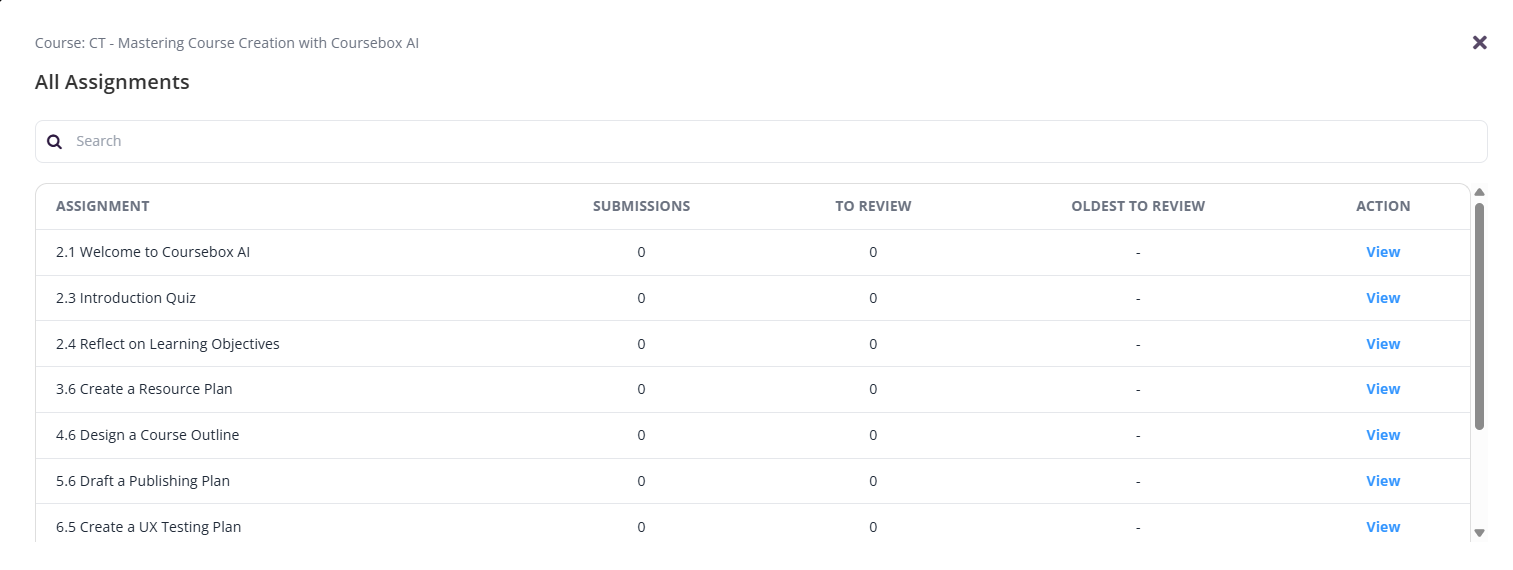Close the All Assignments dialog
The width and height of the screenshot is (1513, 570).
pyautogui.click(x=1479, y=42)
